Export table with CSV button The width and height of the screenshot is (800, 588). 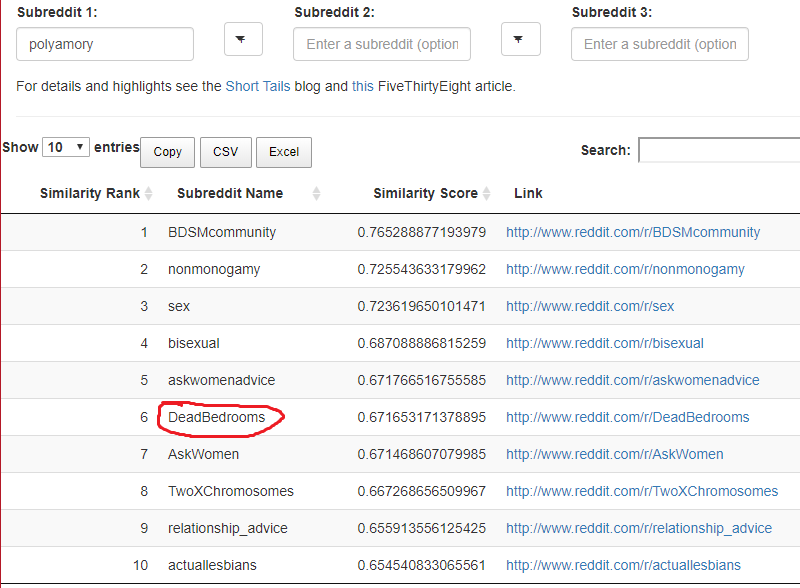coord(226,152)
